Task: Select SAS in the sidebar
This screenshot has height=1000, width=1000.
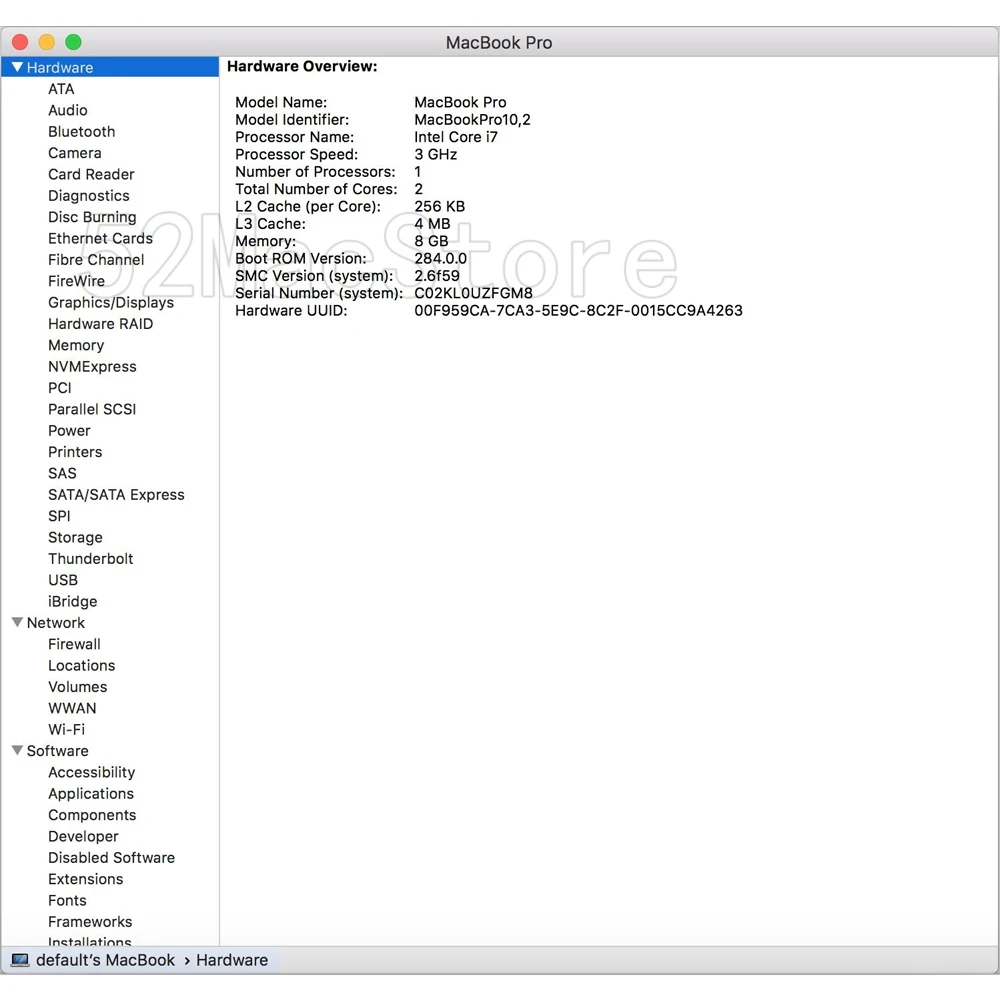Action: 62,473
